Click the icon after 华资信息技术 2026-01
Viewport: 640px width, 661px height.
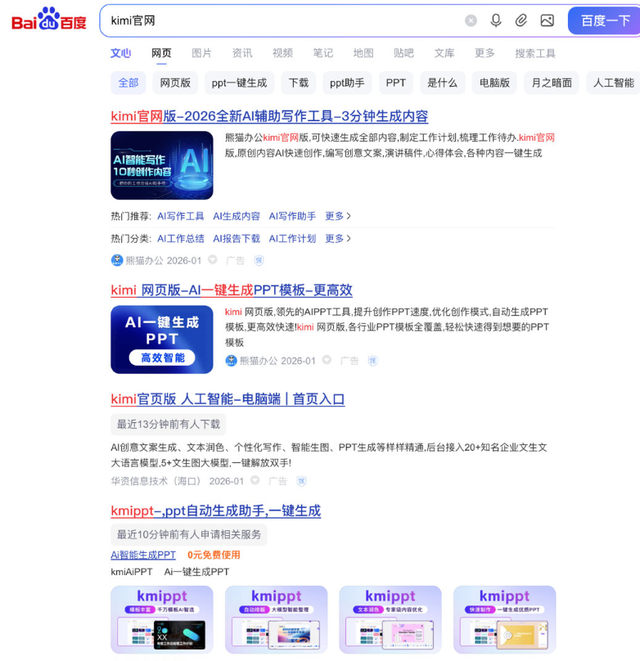(255, 480)
